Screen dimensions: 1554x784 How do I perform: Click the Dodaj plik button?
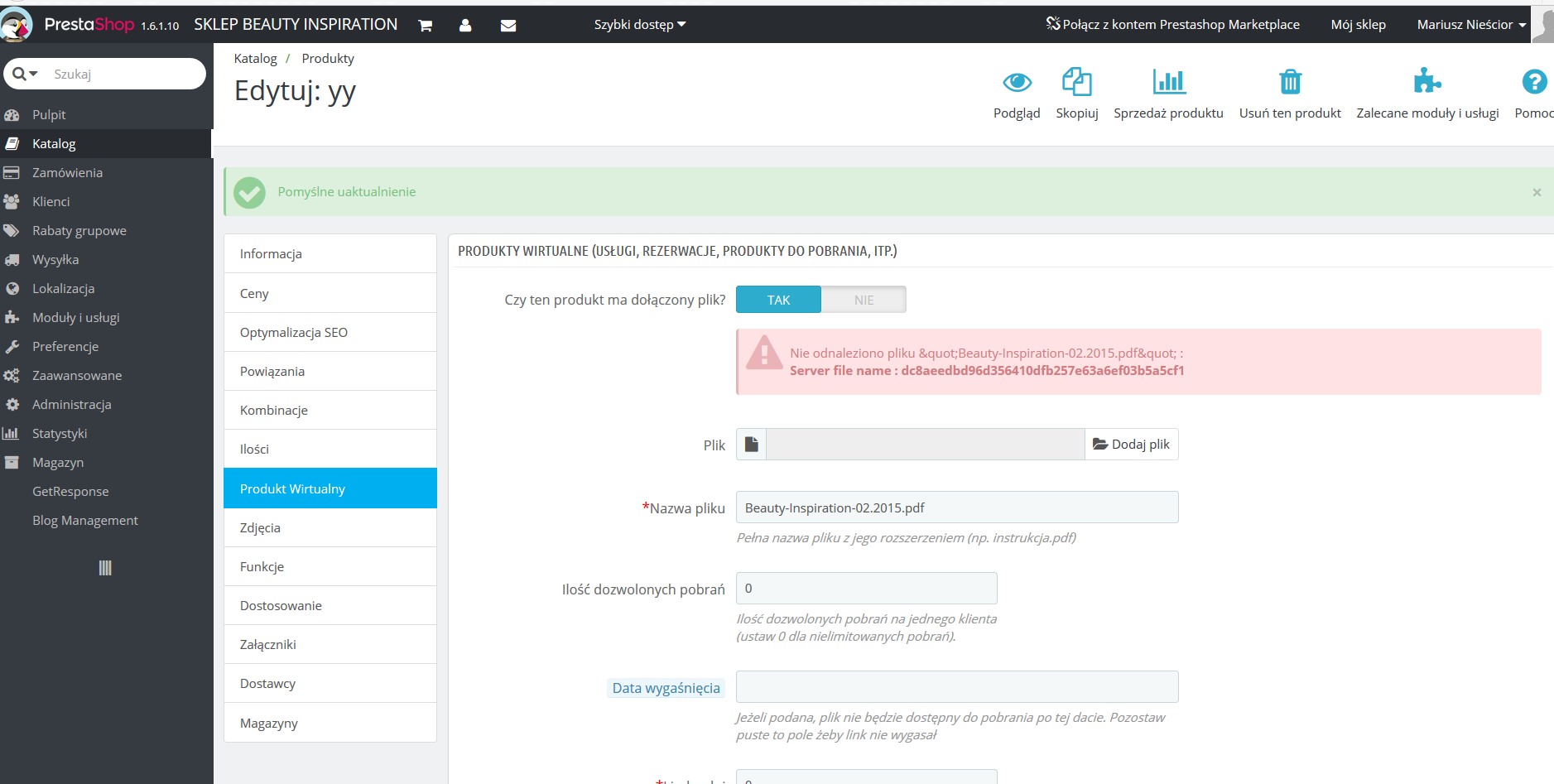coord(1132,445)
